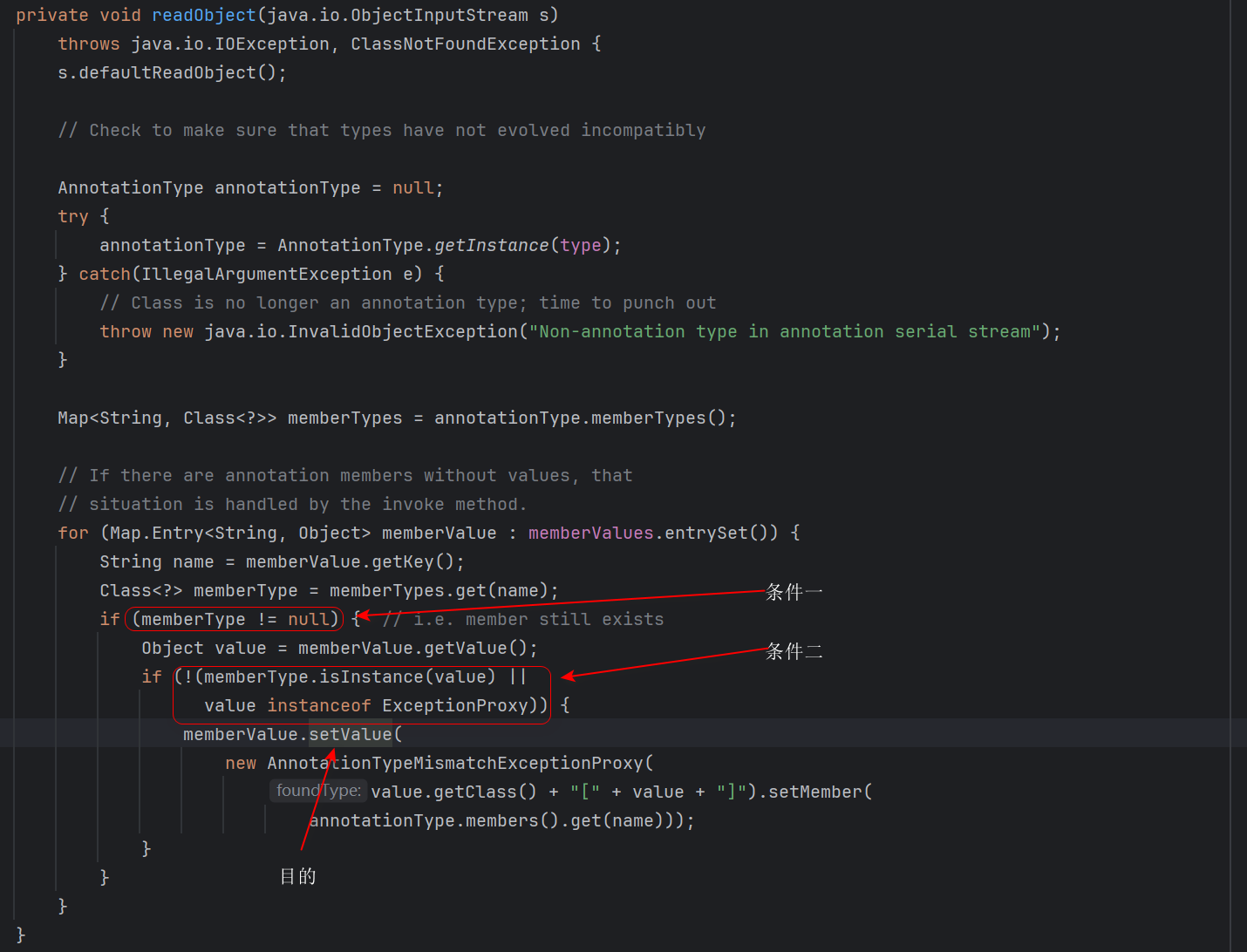Click the java.io.ObjectInputStream parameter type
This screenshot has width=1247, height=952.
click(x=398, y=15)
